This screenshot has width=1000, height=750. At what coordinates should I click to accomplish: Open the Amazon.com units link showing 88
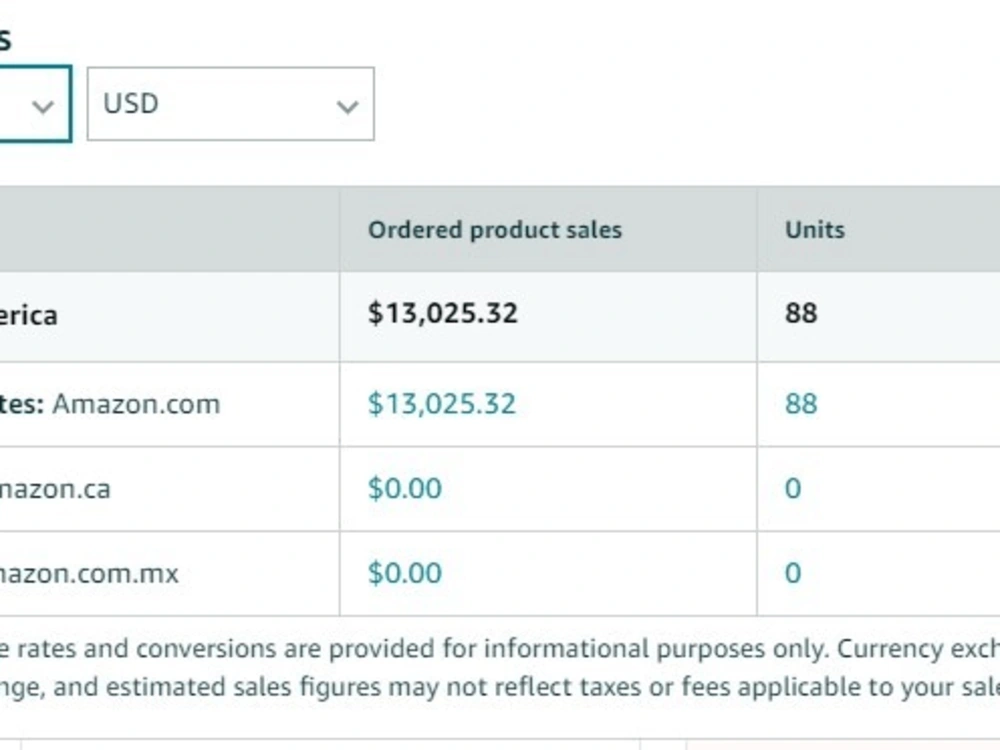[801, 404]
